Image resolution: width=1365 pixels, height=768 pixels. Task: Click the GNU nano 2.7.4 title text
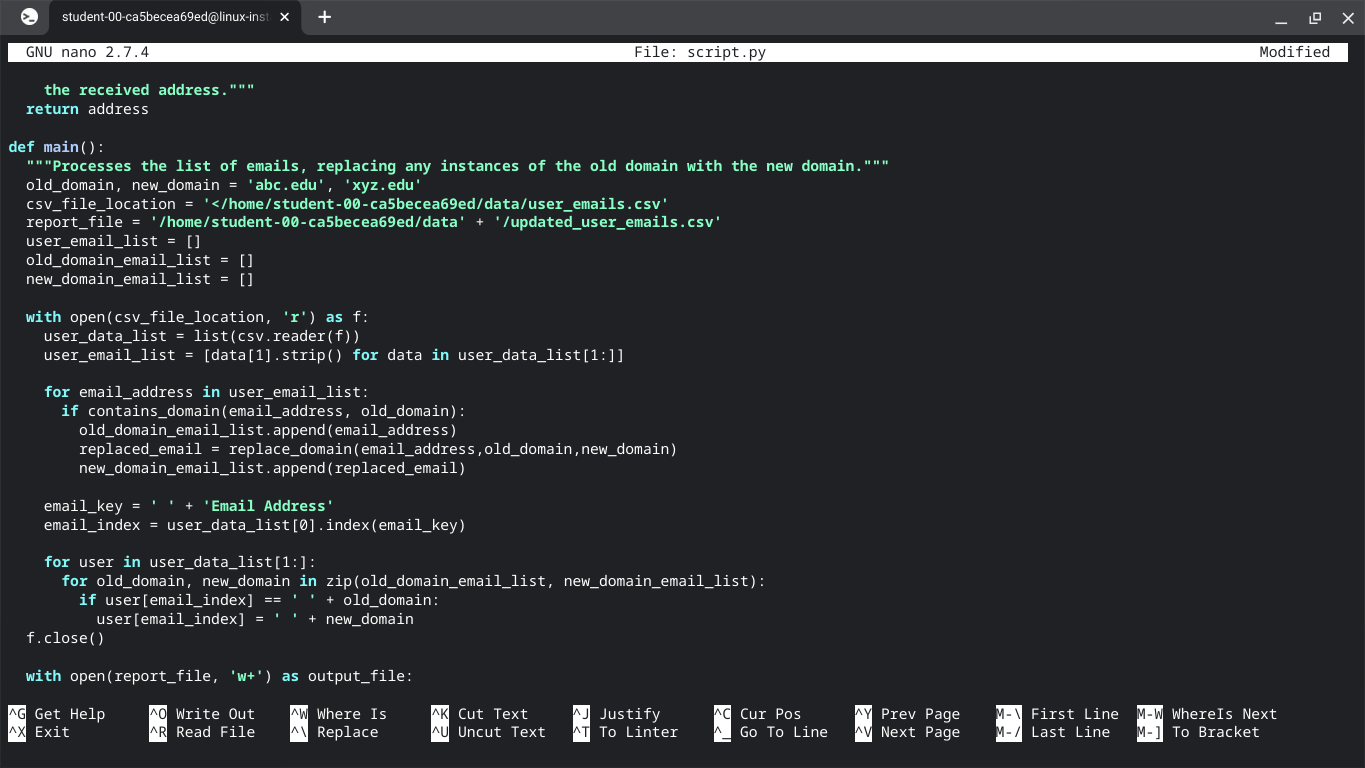87,52
